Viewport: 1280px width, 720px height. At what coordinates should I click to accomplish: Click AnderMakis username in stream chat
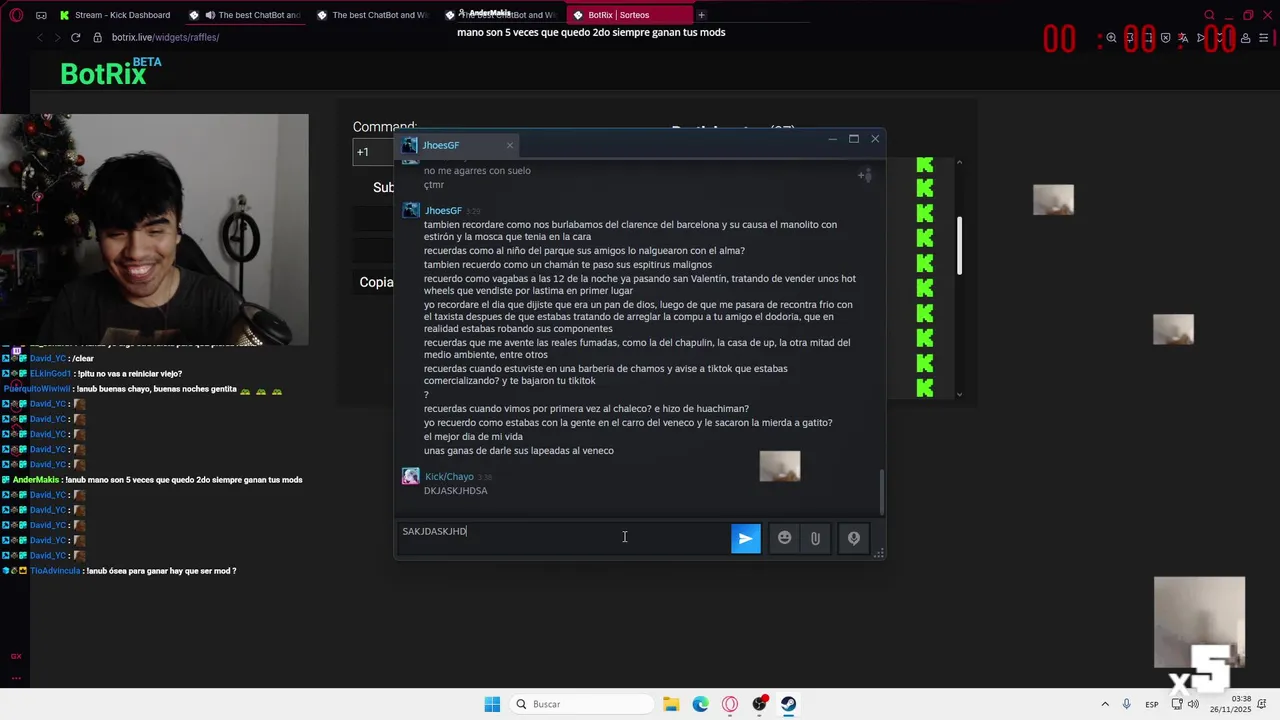coord(37,480)
